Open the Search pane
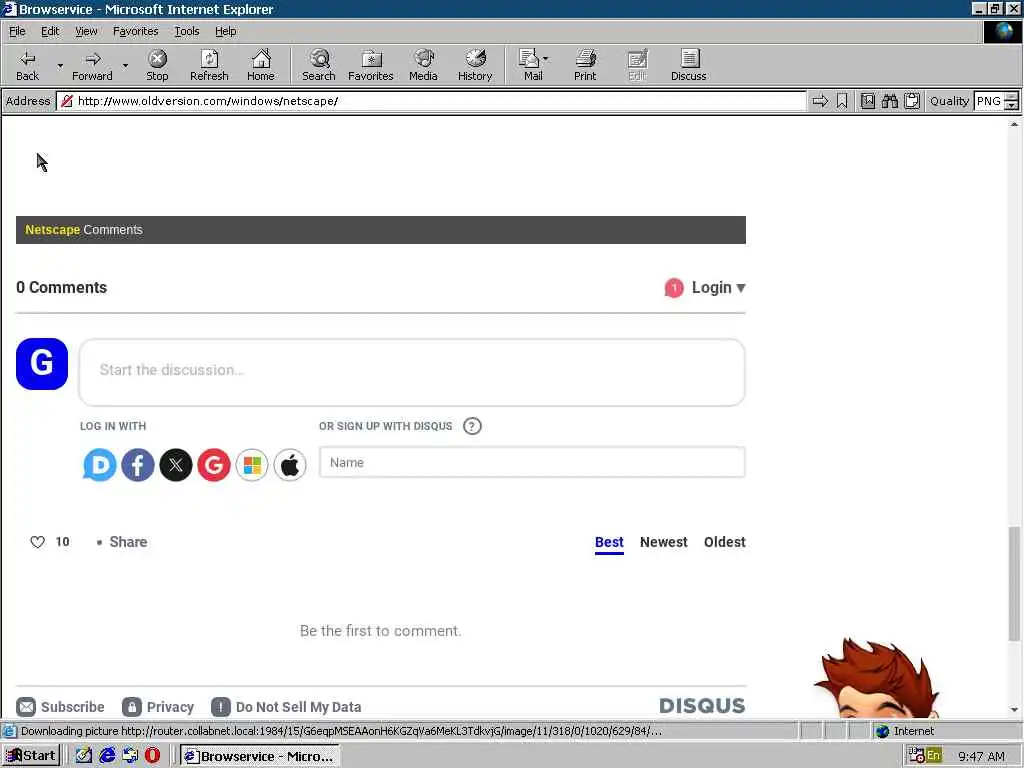Viewport: 1024px width, 768px height. [319, 65]
